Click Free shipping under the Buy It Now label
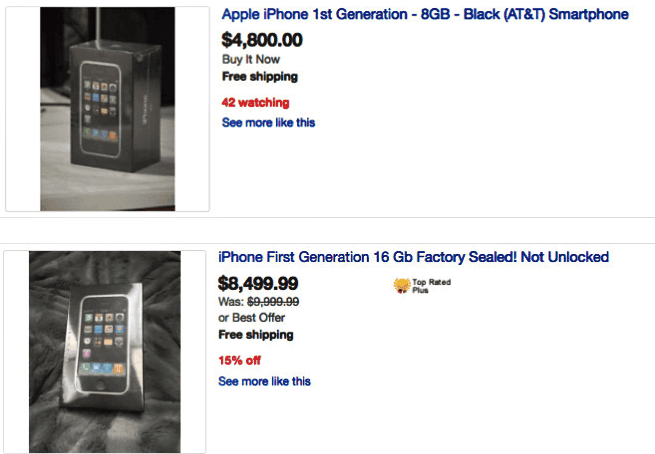Viewport: 655px width, 454px height. (259, 76)
